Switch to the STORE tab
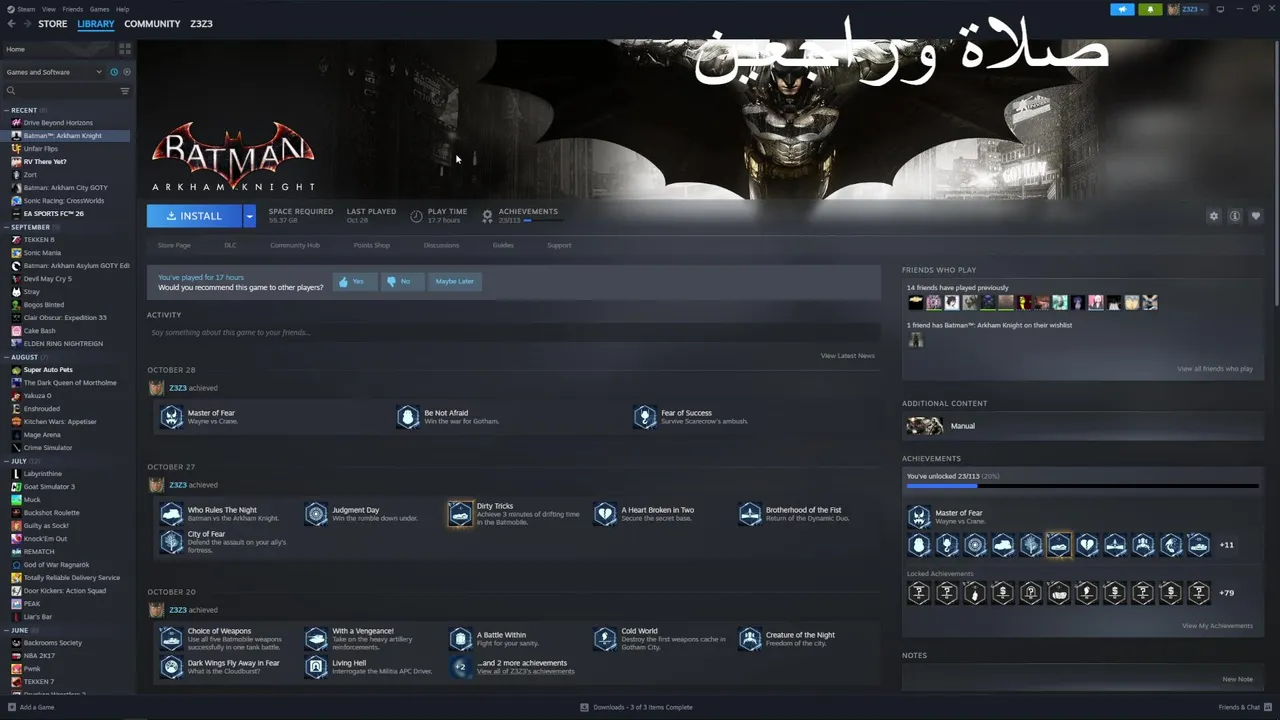Viewport: 1280px width, 720px height. (53, 24)
